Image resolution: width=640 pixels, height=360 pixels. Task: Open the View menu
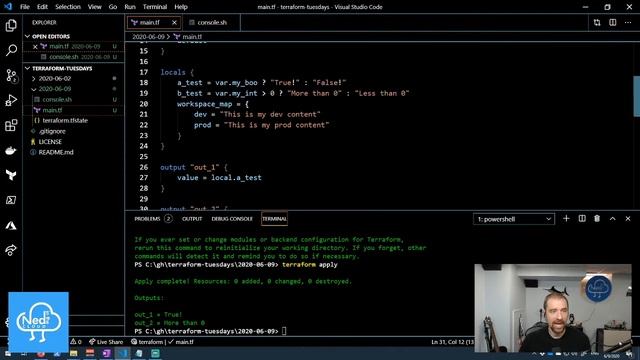point(95,7)
